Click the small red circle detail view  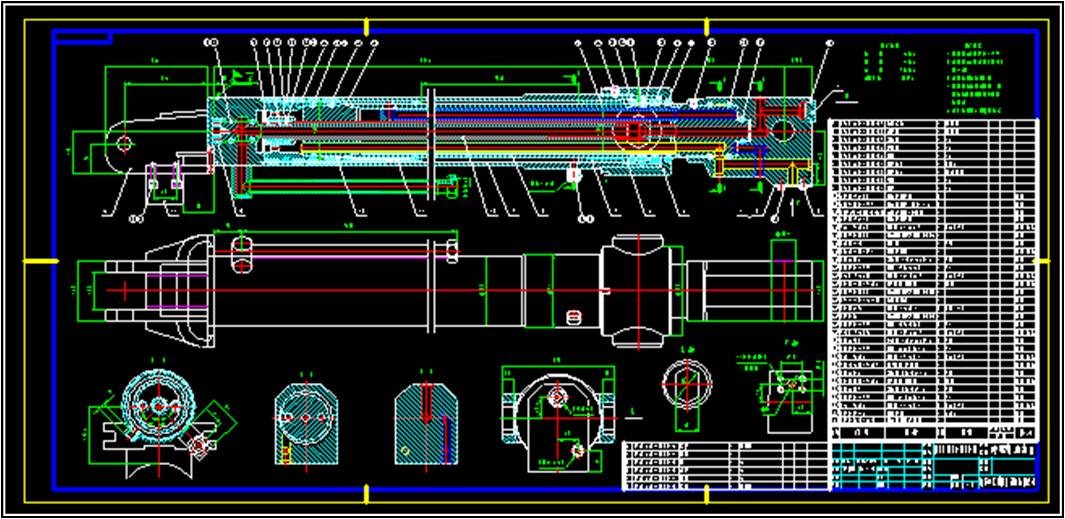click(686, 385)
